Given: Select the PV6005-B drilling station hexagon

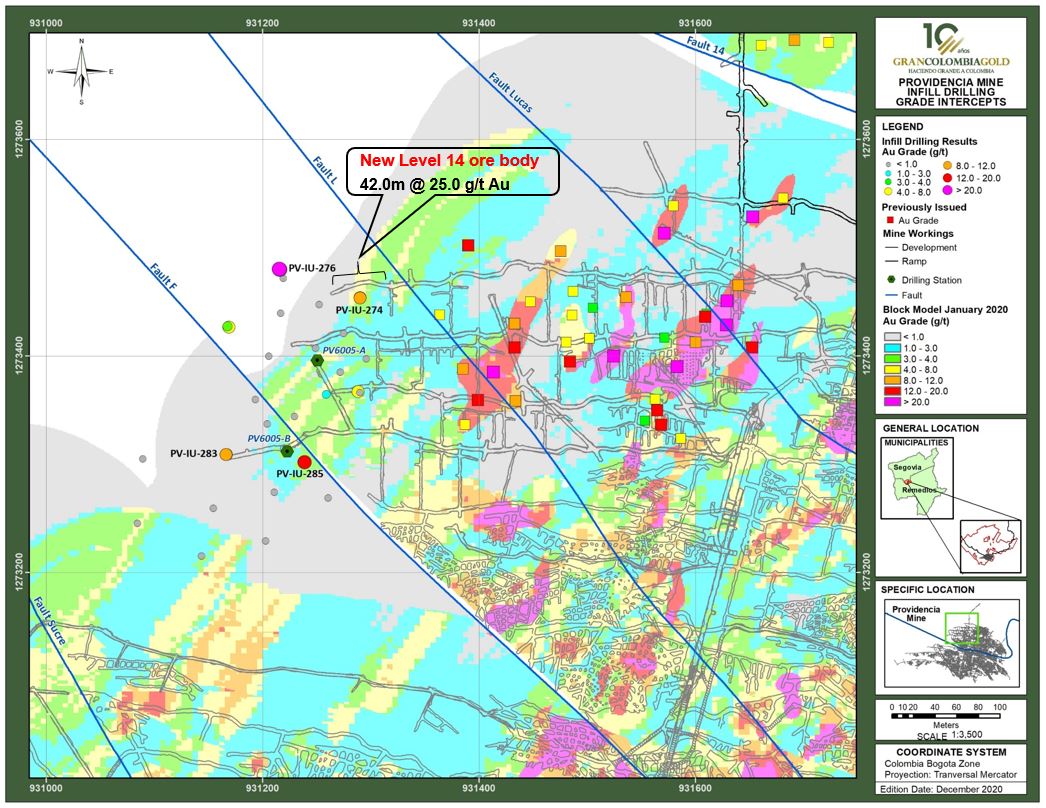Looking at the screenshot, I should pyautogui.click(x=287, y=452).
